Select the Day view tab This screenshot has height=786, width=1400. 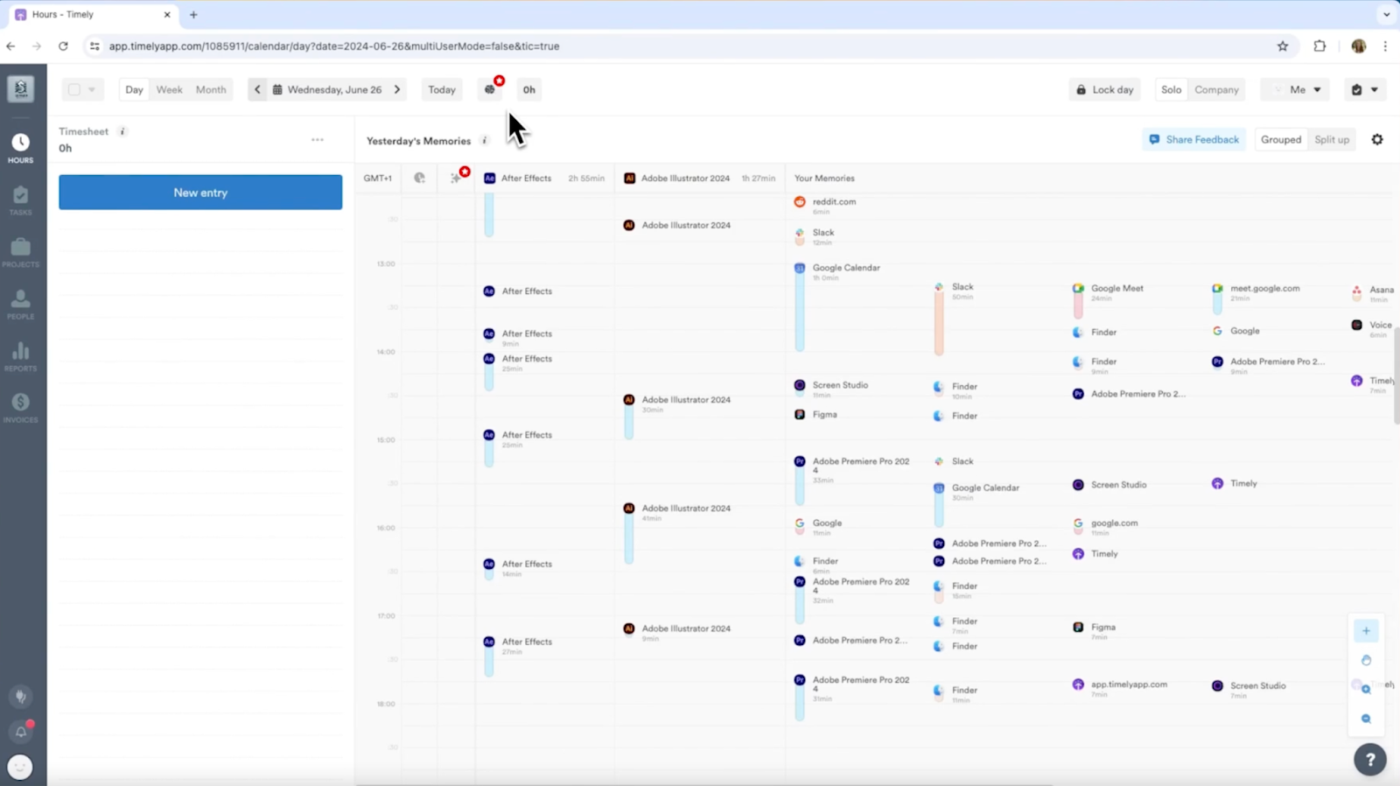(x=134, y=90)
